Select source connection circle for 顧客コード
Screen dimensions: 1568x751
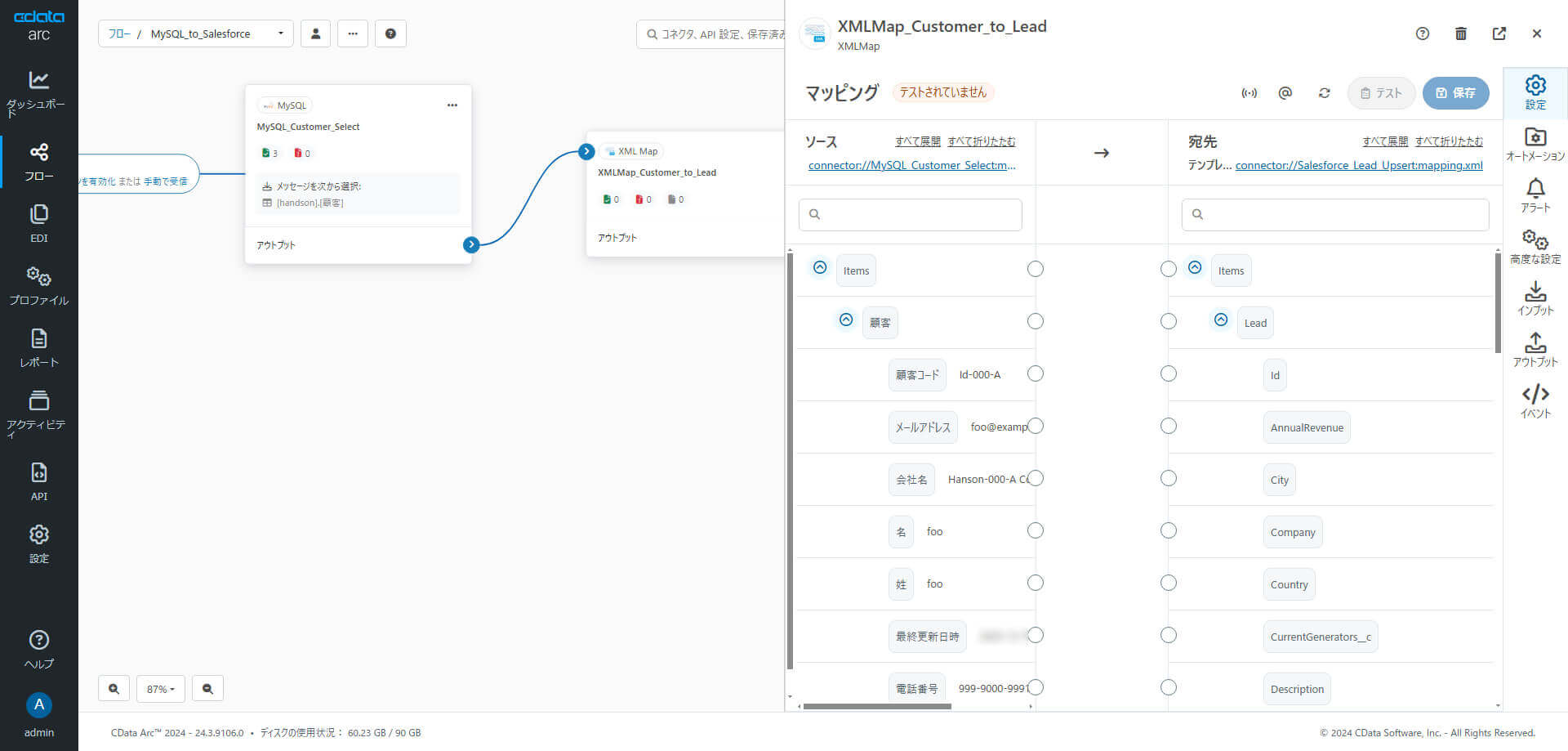[1036, 373]
